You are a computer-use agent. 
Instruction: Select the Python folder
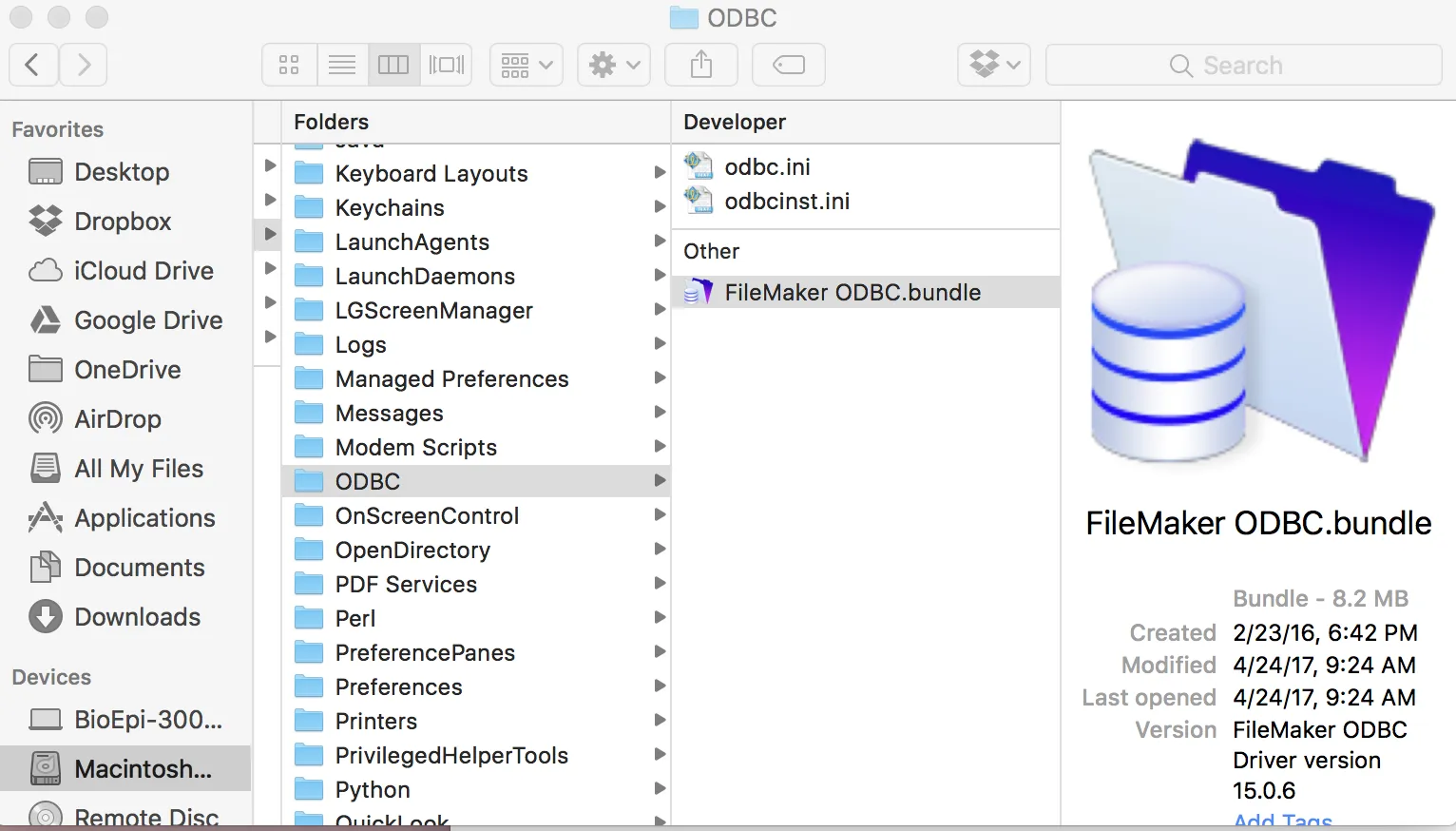point(476,790)
